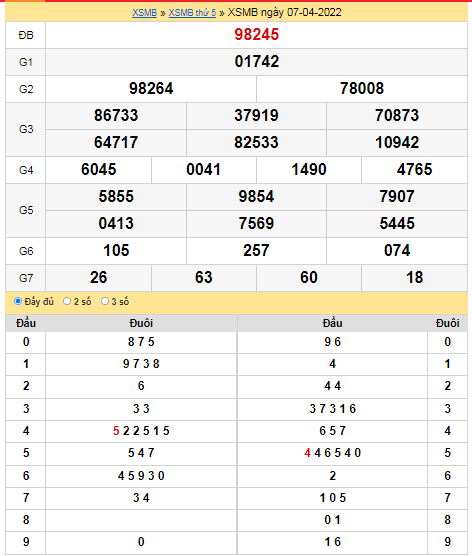The height and width of the screenshot is (556, 472).
Task: Click the tail digits 5 2 2 5 1 5
Action: pyautogui.click(x=141, y=431)
